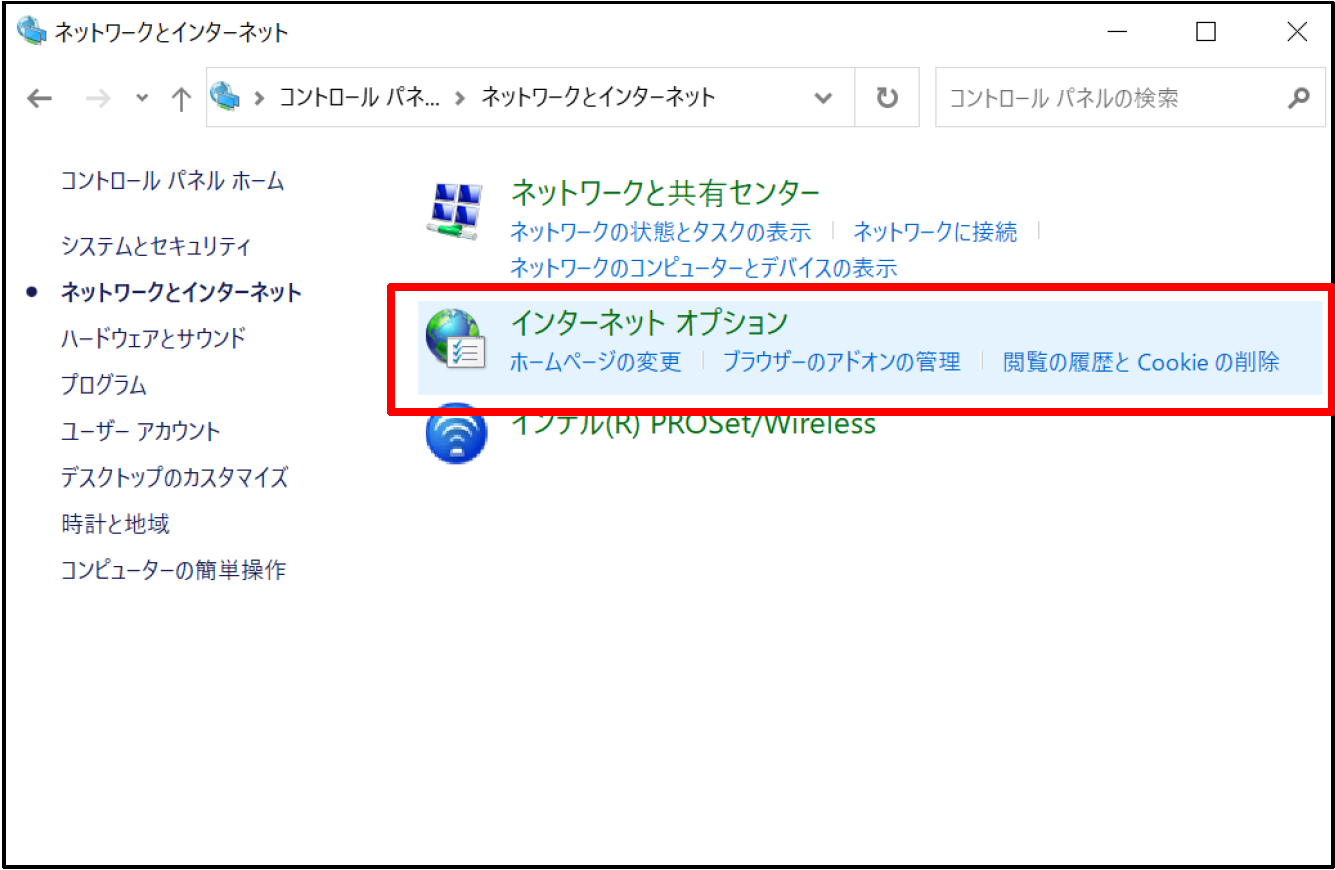Select ブラウザーのアドオンの管理 link
This screenshot has width=1335, height=870.
[841, 362]
